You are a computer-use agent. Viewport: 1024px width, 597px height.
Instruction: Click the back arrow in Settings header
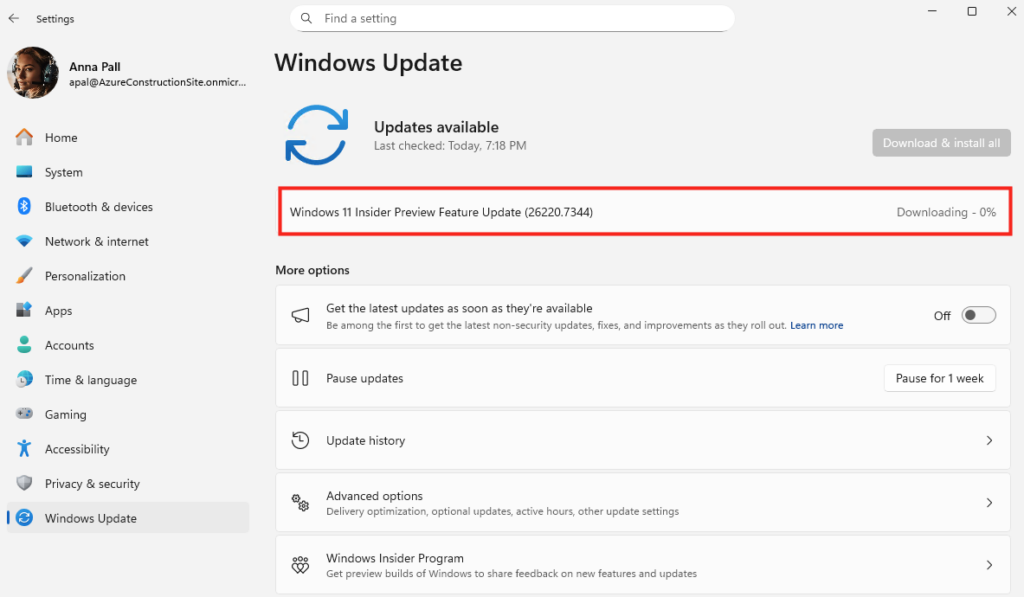(x=14, y=18)
